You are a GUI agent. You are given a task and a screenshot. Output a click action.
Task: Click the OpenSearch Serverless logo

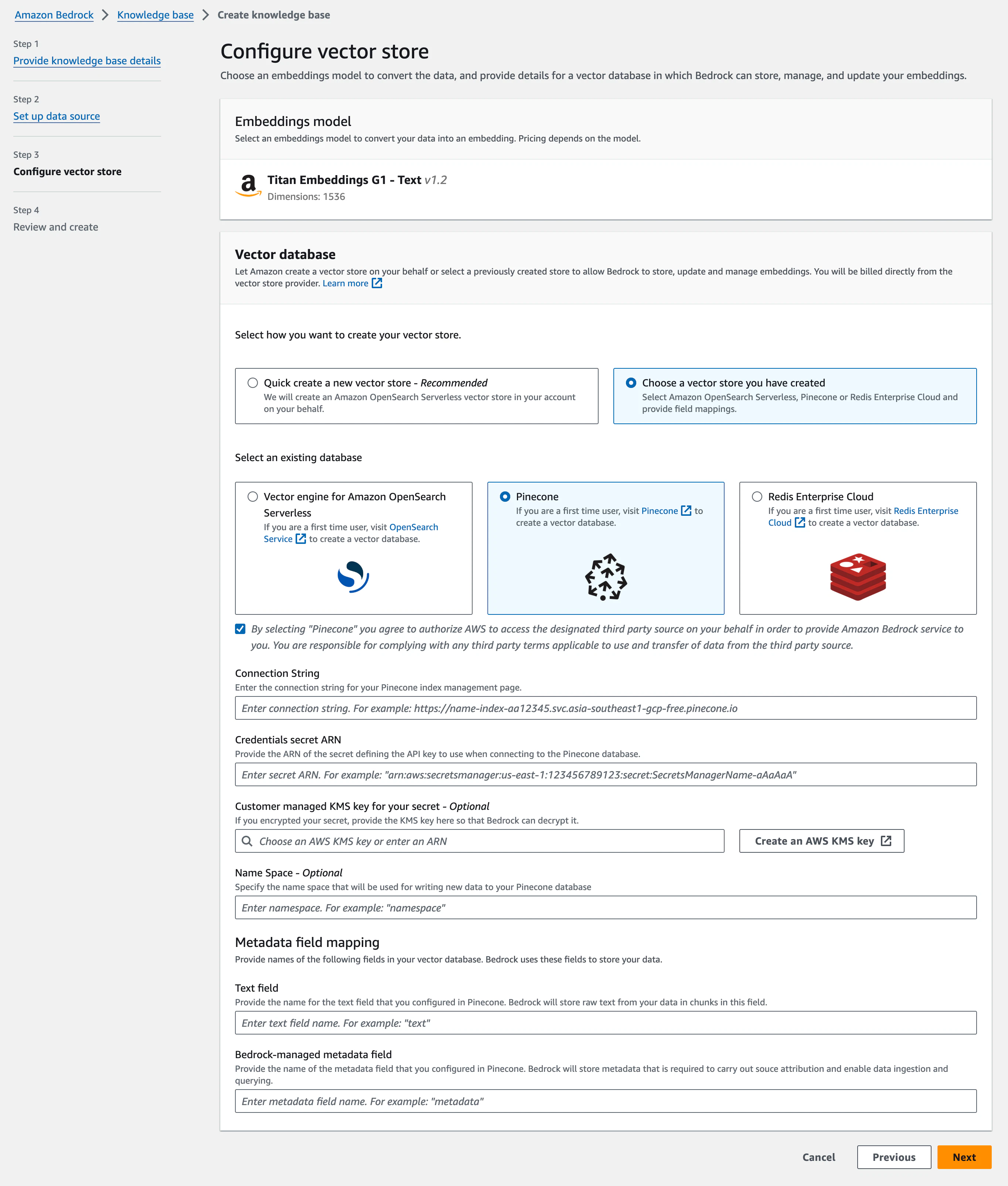click(x=353, y=576)
